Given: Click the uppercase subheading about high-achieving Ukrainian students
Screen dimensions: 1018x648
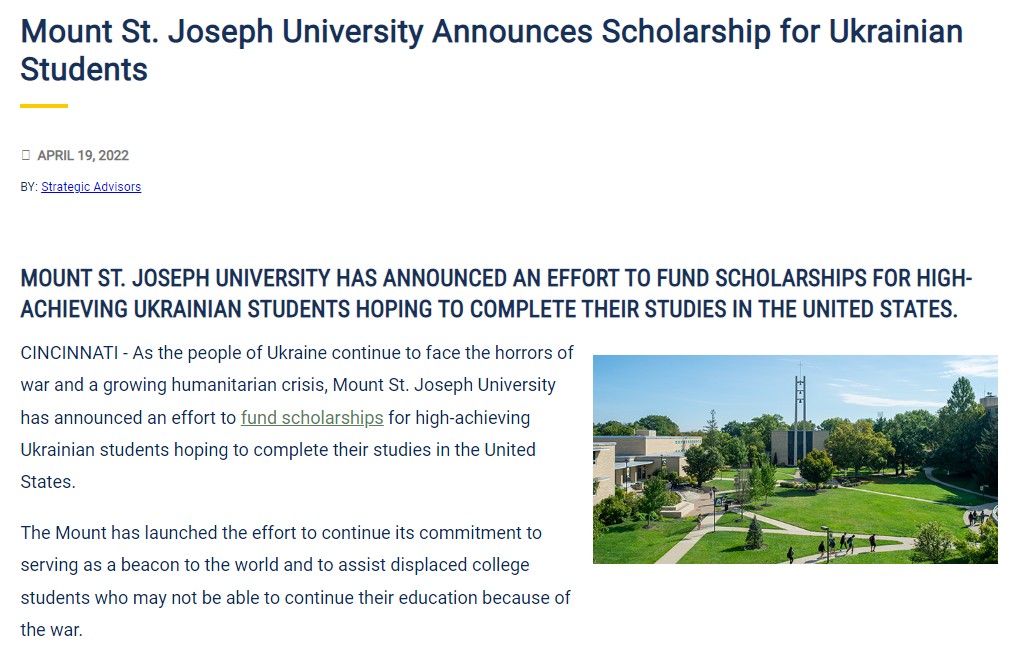Looking at the screenshot, I should tap(496, 293).
